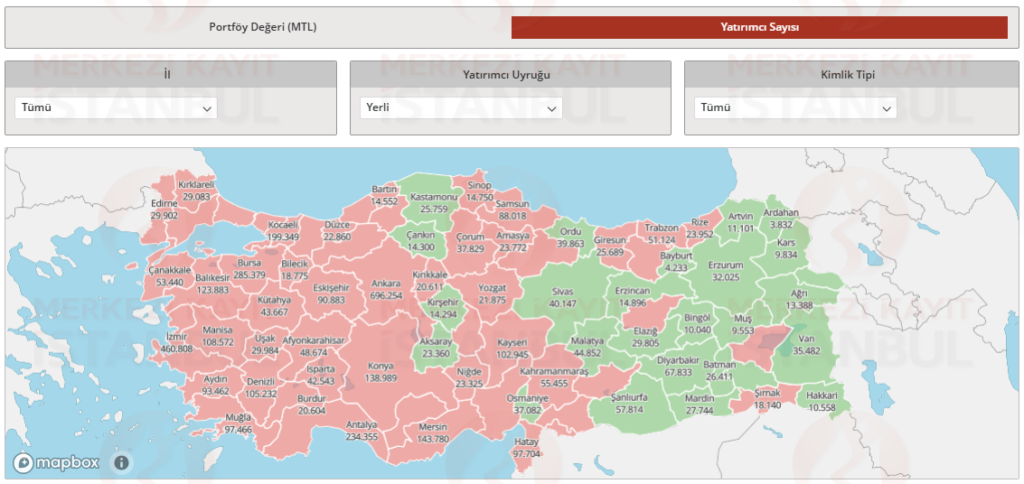Click Afyonkarahisar province 48.674
Screen dimensions: 1024x484
[313, 346]
